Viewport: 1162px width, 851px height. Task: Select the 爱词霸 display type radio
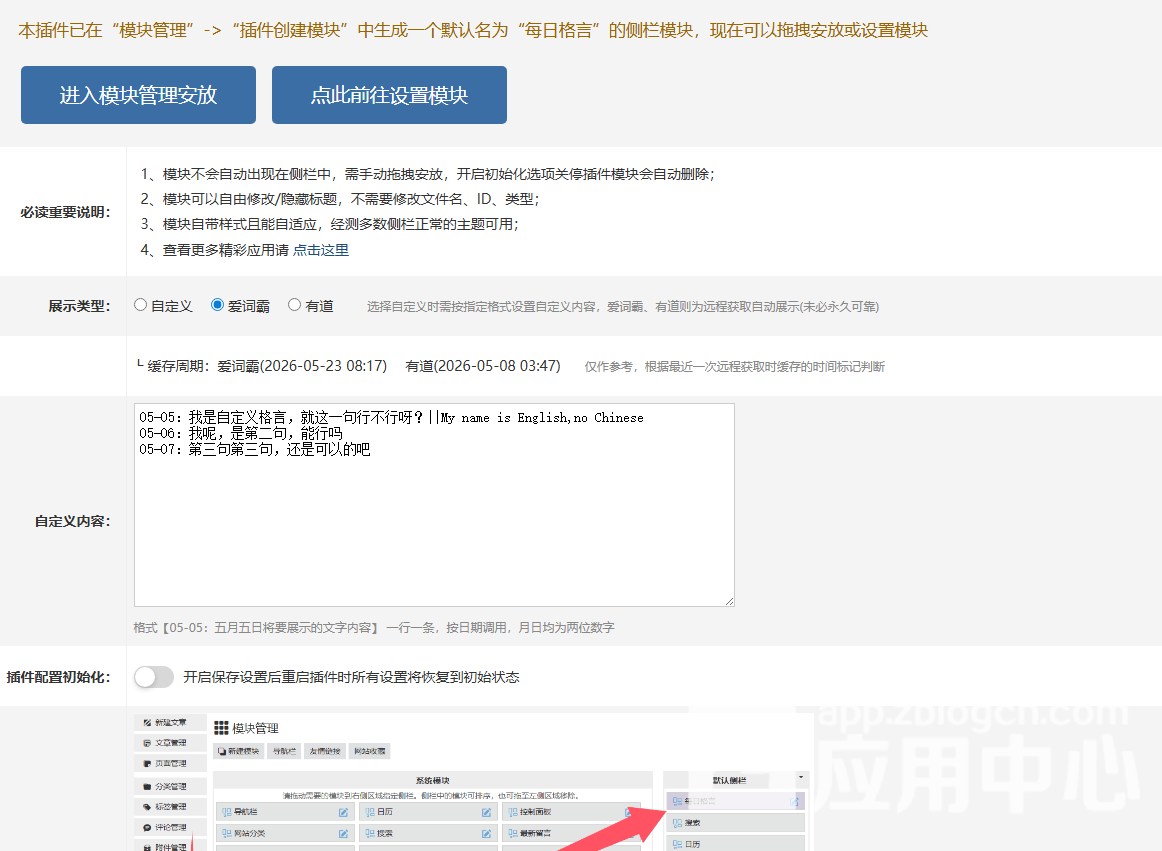[x=217, y=305]
